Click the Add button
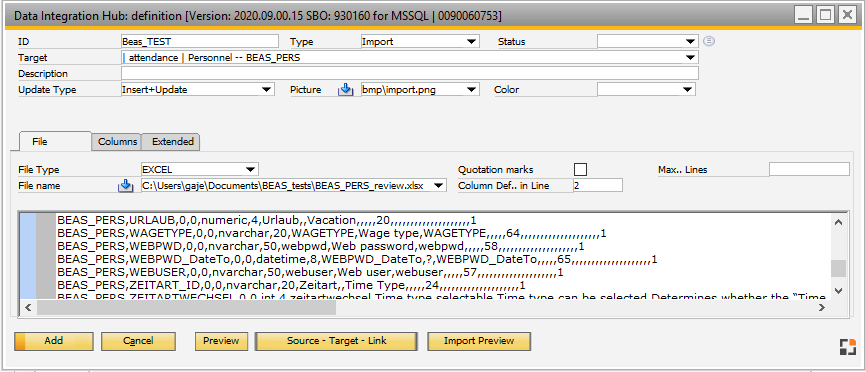This screenshot has height=372, width=866. click(54, 341)
